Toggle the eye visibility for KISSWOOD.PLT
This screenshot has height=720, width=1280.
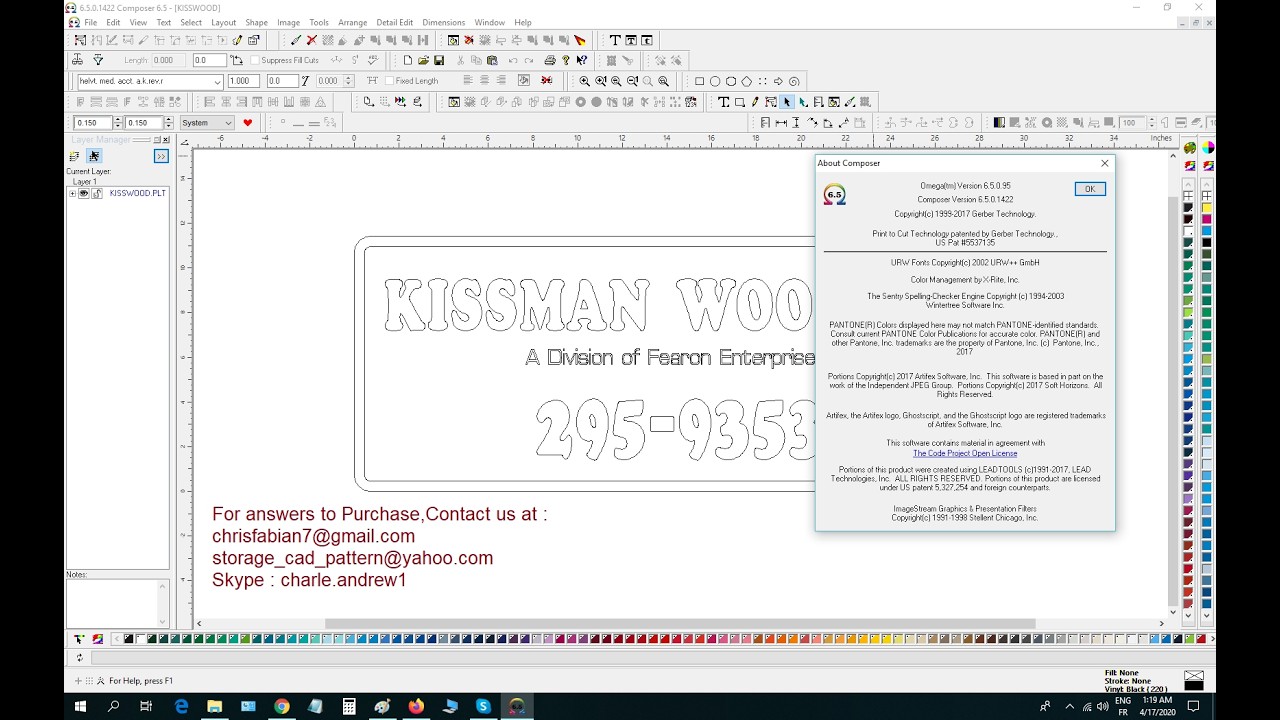(84, 193)
